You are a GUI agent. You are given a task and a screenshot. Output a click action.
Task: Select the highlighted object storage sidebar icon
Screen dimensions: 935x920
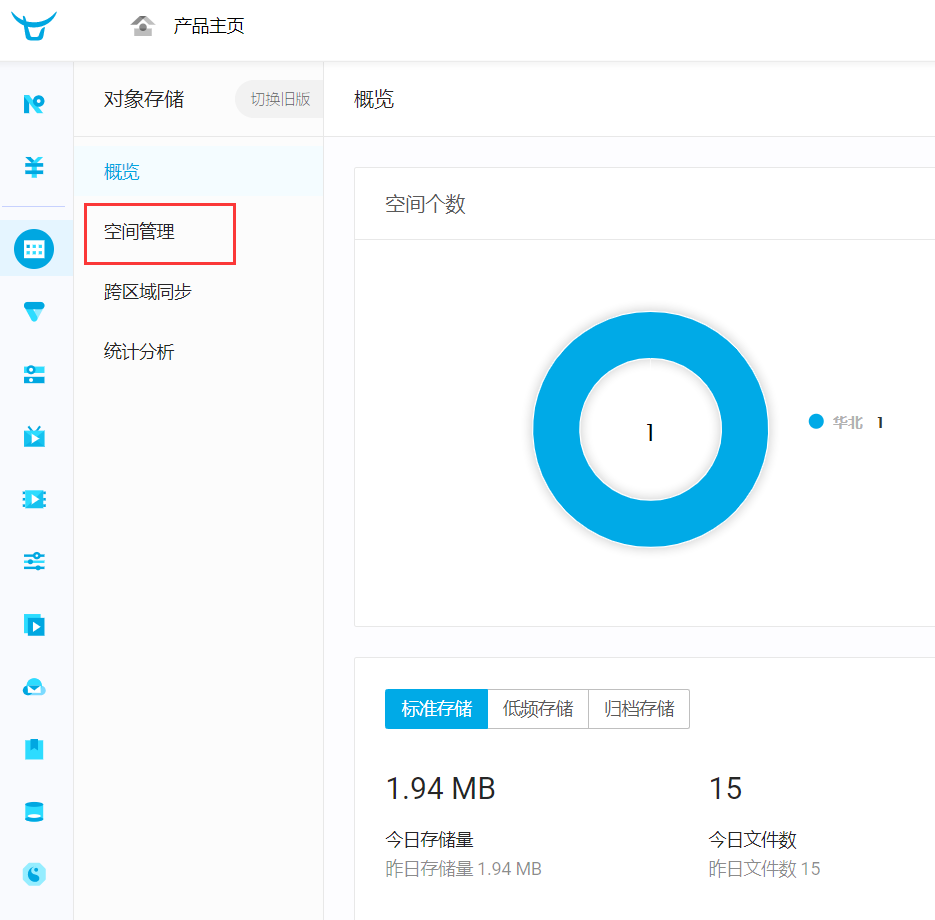coord(34,249)
